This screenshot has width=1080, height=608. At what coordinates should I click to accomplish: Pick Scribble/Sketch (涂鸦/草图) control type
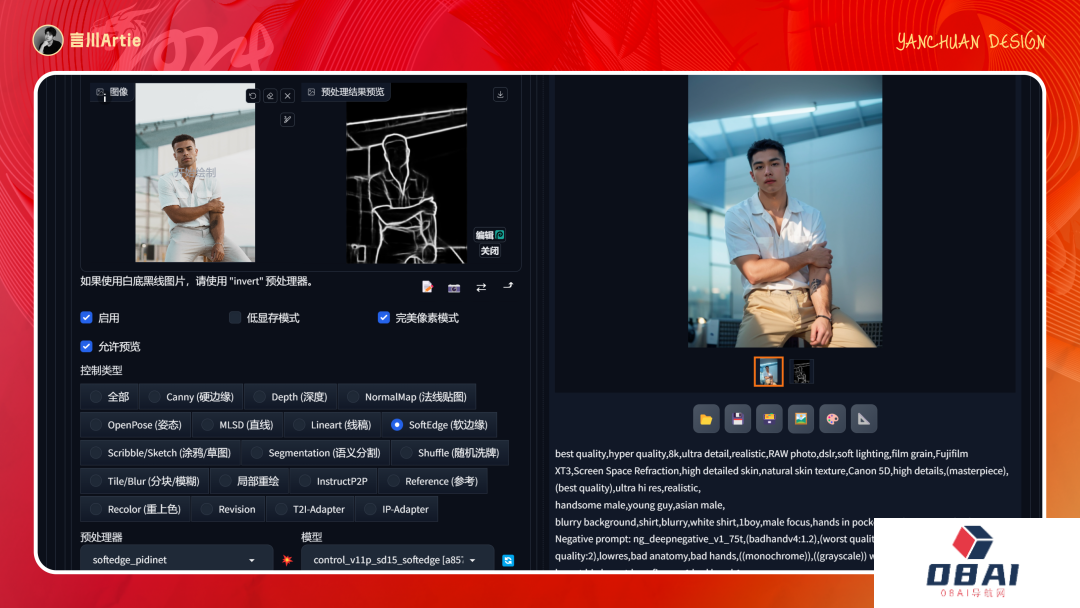[x=160, y=453]
